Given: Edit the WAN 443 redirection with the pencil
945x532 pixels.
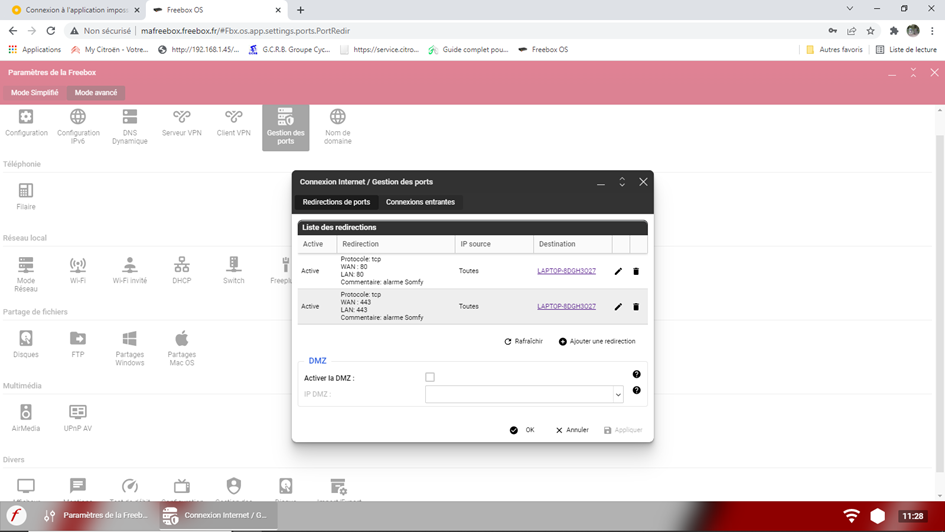Looking at the screenshot, I should pos(618,307).
